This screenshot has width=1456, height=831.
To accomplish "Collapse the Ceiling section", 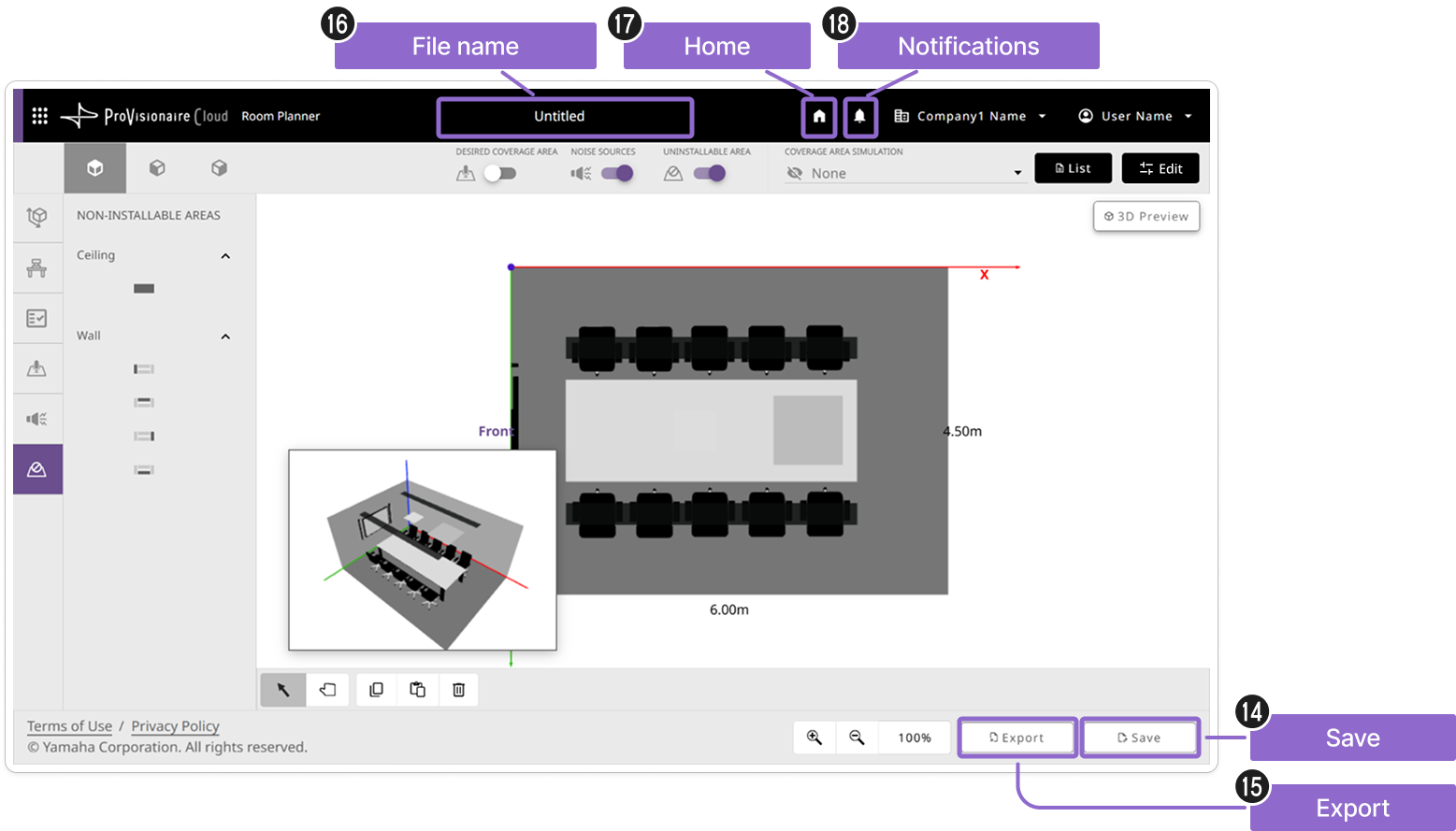I will click(x=225, y=256).
